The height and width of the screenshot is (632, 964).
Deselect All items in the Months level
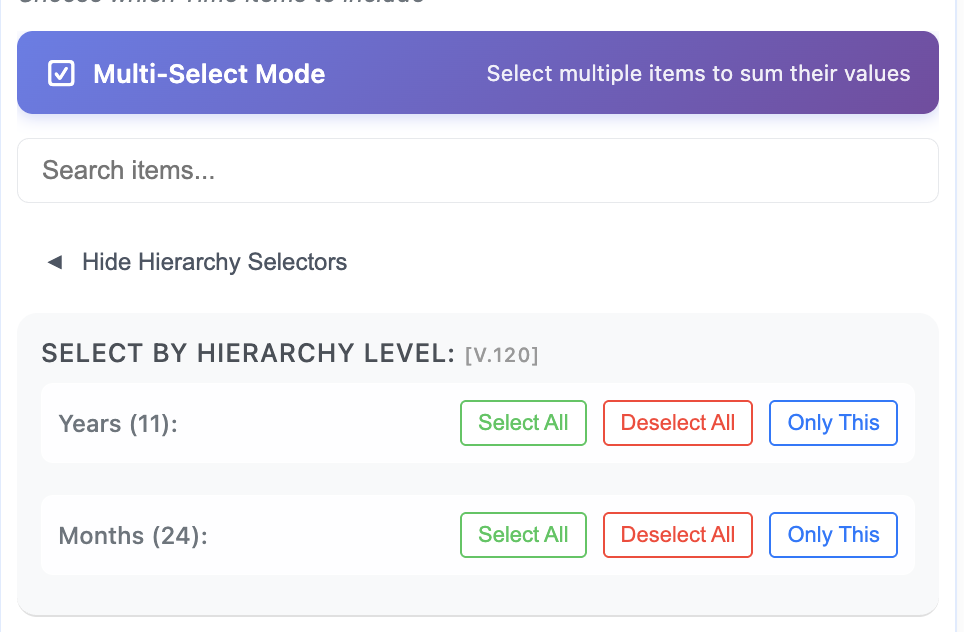(x=678, y=535)
